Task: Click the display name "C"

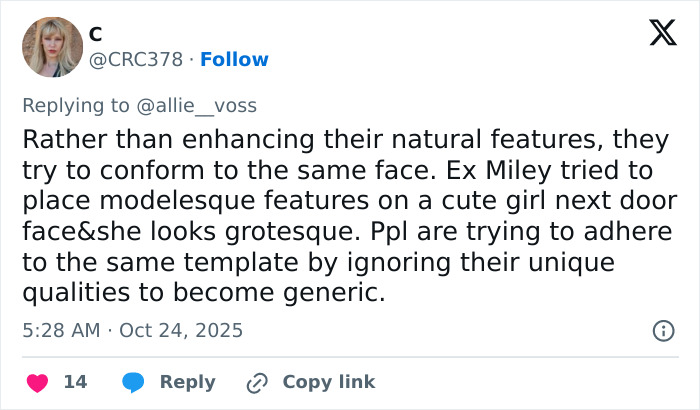Action: (x=96, y=34)
